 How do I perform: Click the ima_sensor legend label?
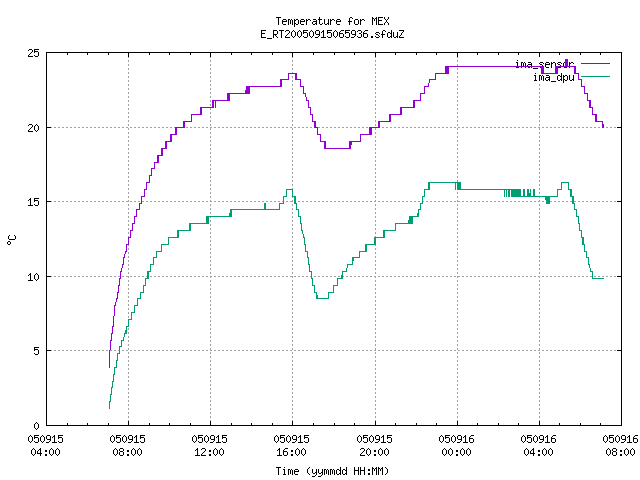pyautogui.click(x=544, y=64)
